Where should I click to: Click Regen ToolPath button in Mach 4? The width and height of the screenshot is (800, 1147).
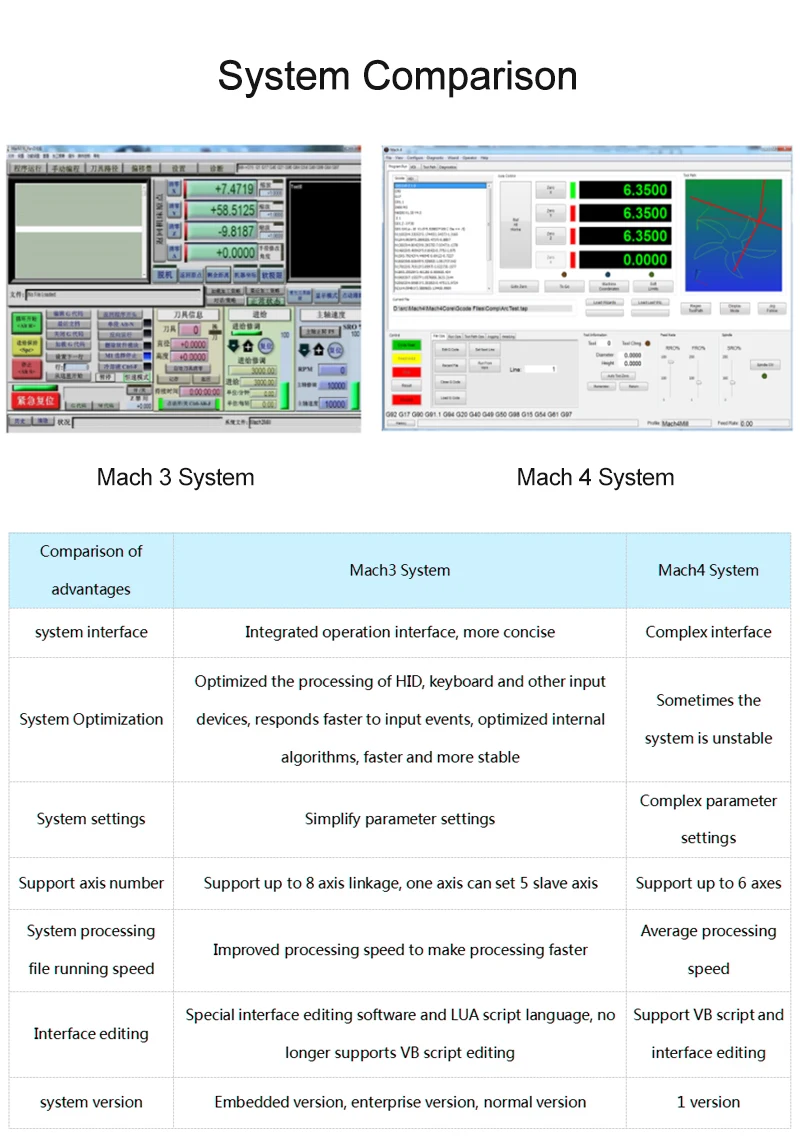(x=695, y=309)
